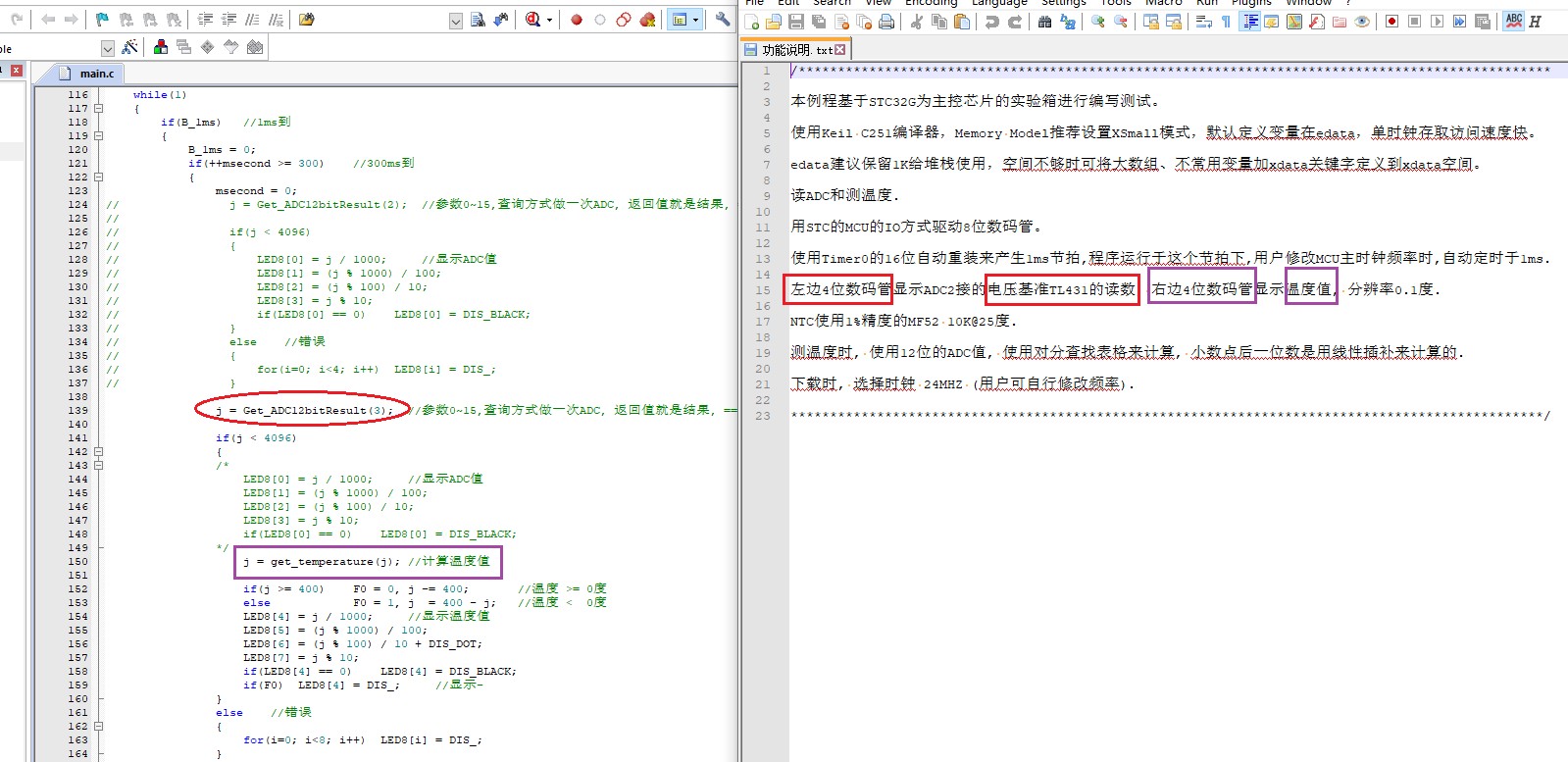The width and height of the screenshot is (1568, 762).
Task: Open the Language menu
Action: (x=999, y=3)
